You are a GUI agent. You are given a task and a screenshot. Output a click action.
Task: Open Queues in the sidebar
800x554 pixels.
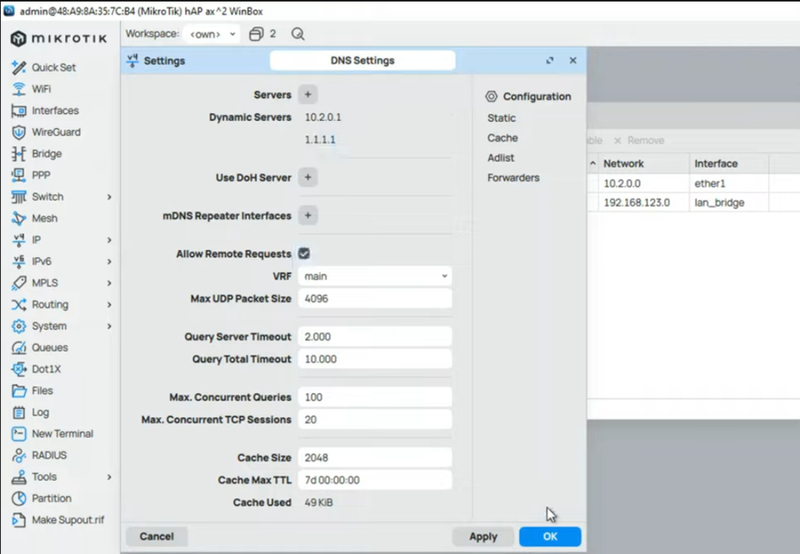point(49,347)
